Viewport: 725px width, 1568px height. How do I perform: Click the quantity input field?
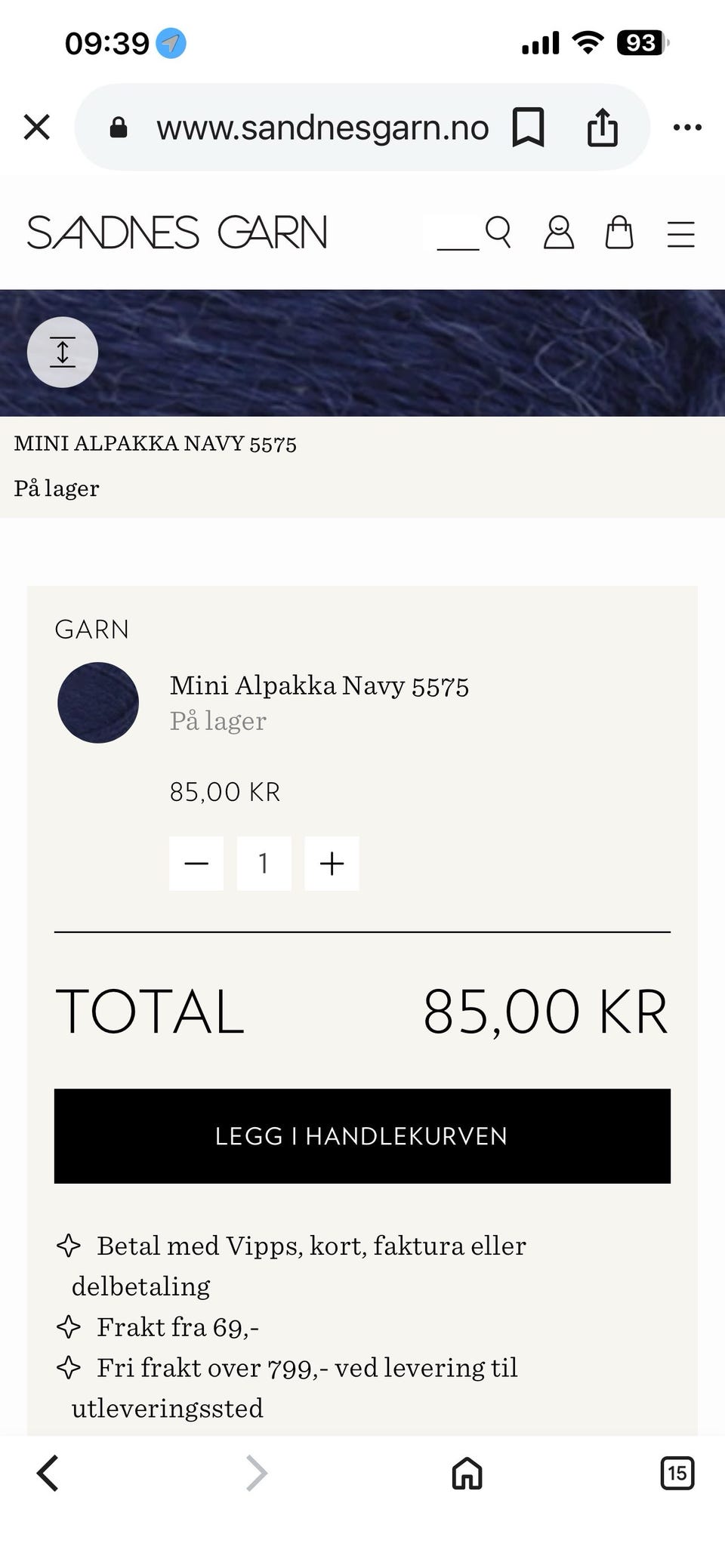tap(264, 864)
